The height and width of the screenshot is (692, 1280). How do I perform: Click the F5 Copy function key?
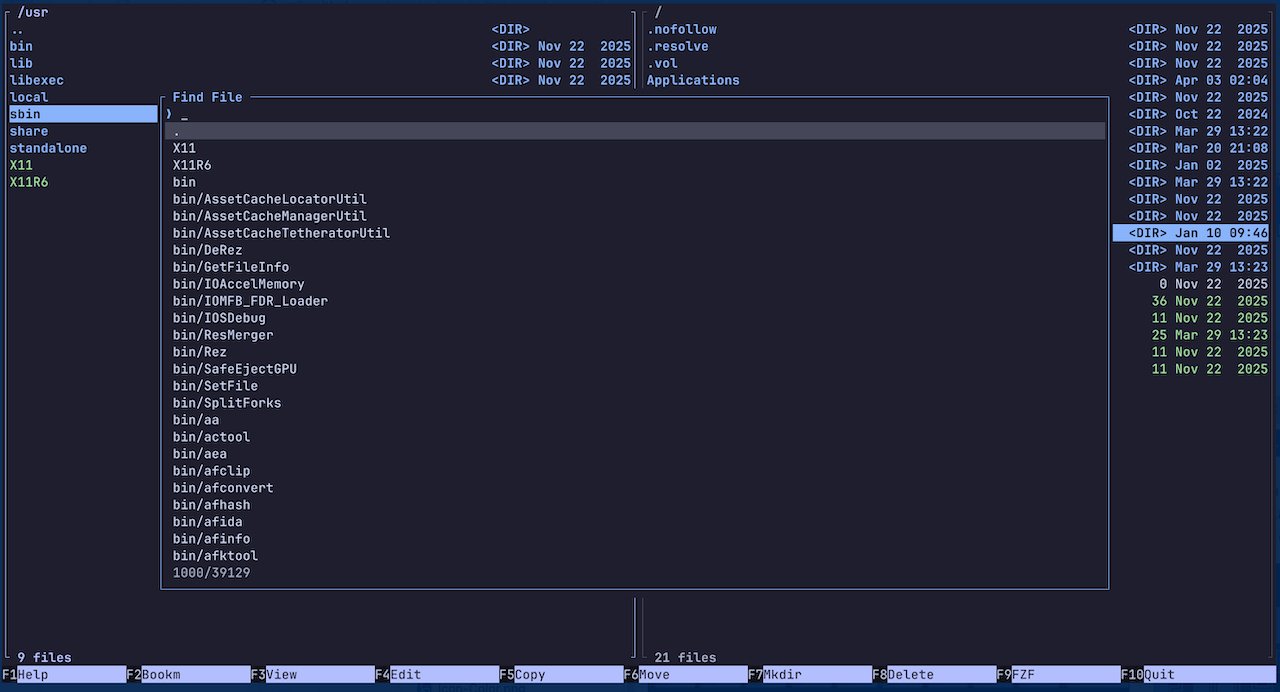click(561, 674)
